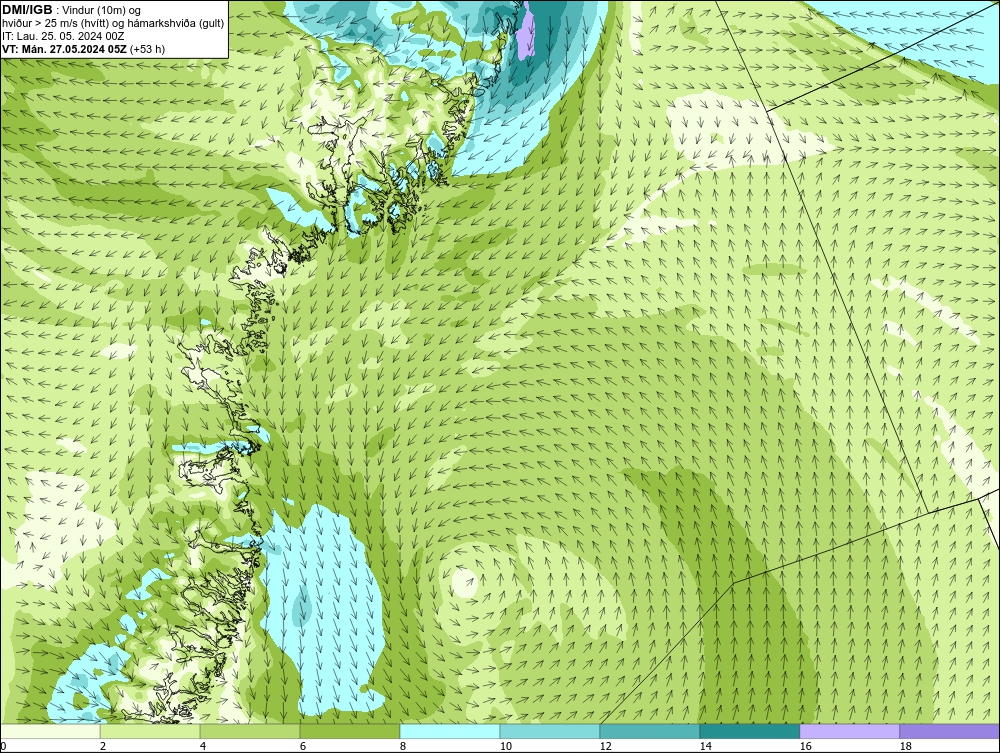The image size is (1000, 753).
Task: Click the legend scale label "14"
Action: [705, 746]
